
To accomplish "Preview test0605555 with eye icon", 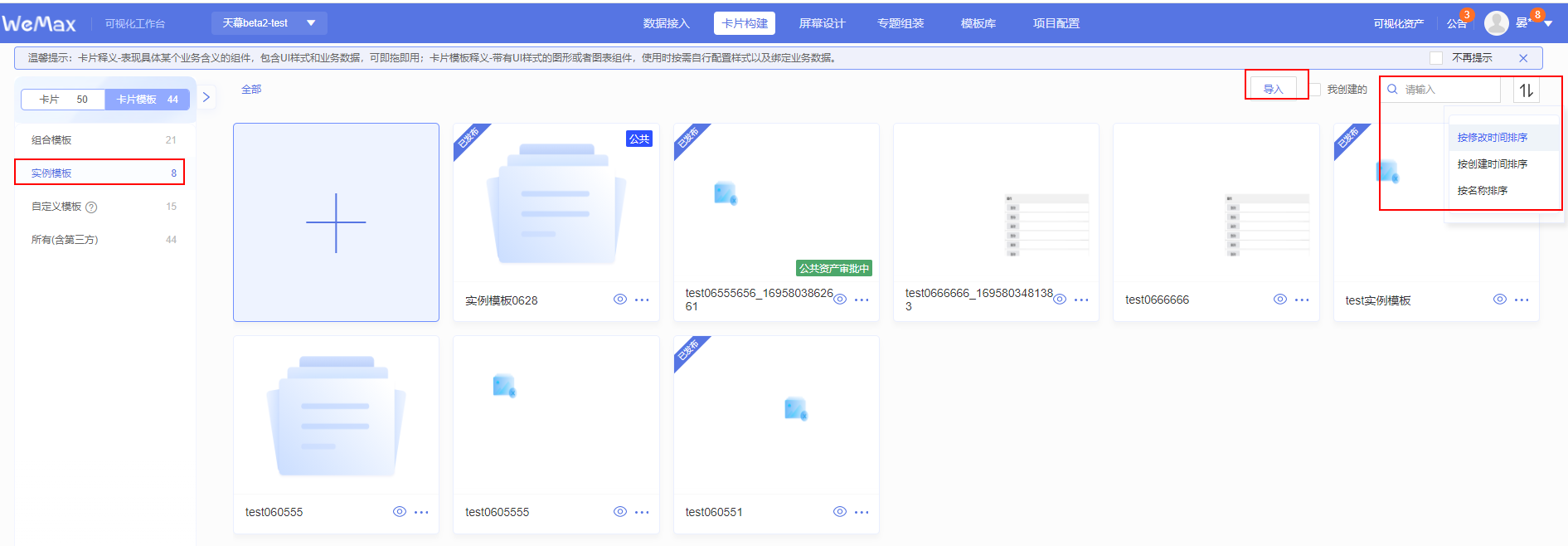I will (x=619, y=512).
